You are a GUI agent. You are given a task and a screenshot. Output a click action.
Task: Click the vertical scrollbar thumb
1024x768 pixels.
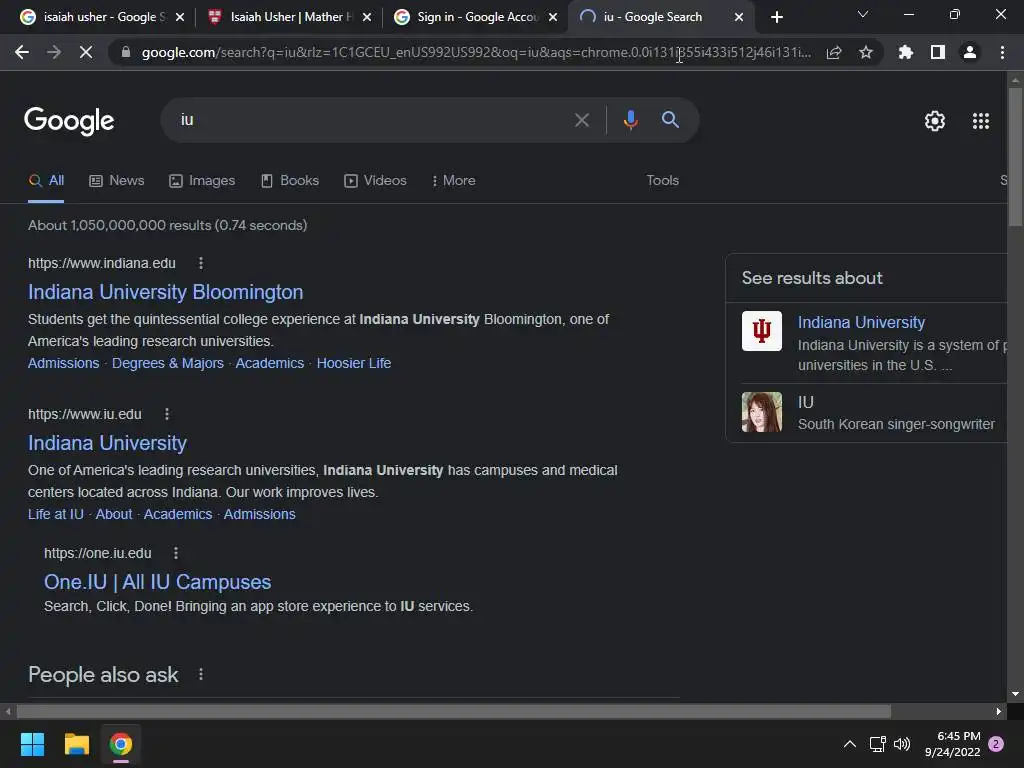point(1015,157)
